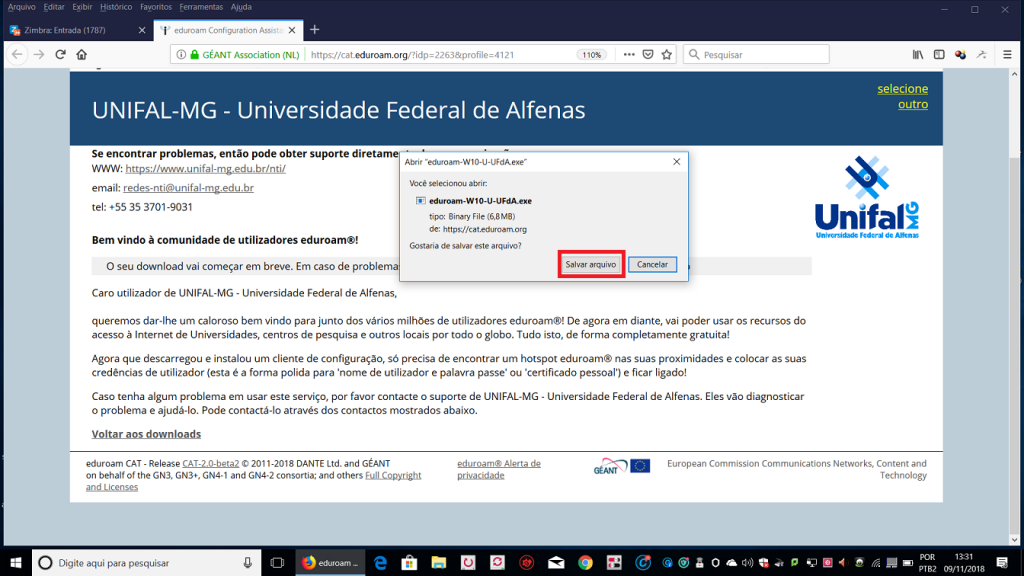This screenshot has width=1024, height=576.
Task: Click the page vertical scrollbar
Action: pos(1014,307)
